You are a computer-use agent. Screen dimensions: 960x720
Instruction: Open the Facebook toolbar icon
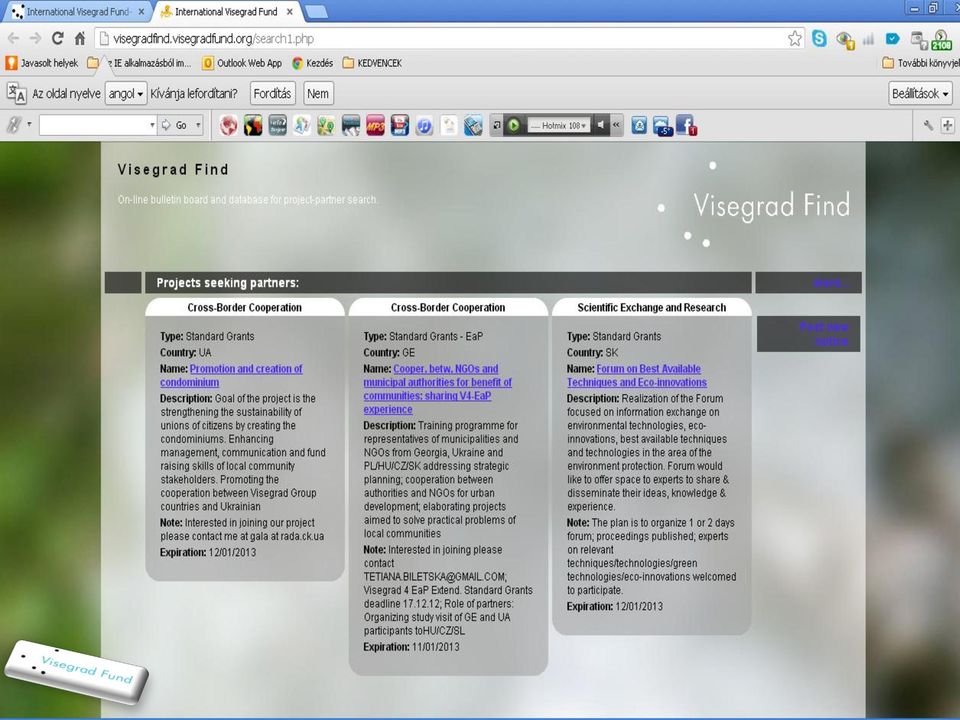pos(686,126)
